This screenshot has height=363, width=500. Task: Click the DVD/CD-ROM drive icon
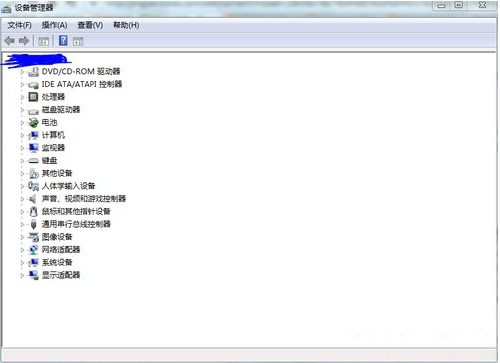[x=33, y=71]
